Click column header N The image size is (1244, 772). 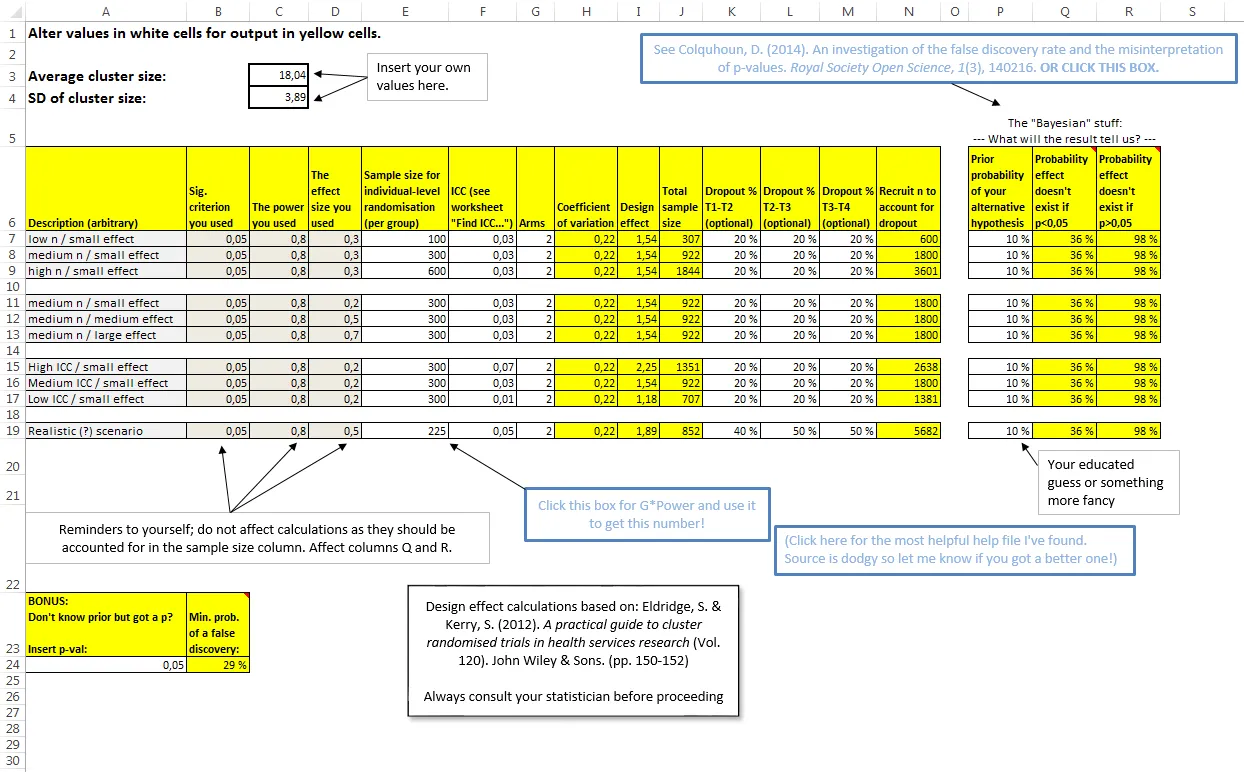point(908,10)
